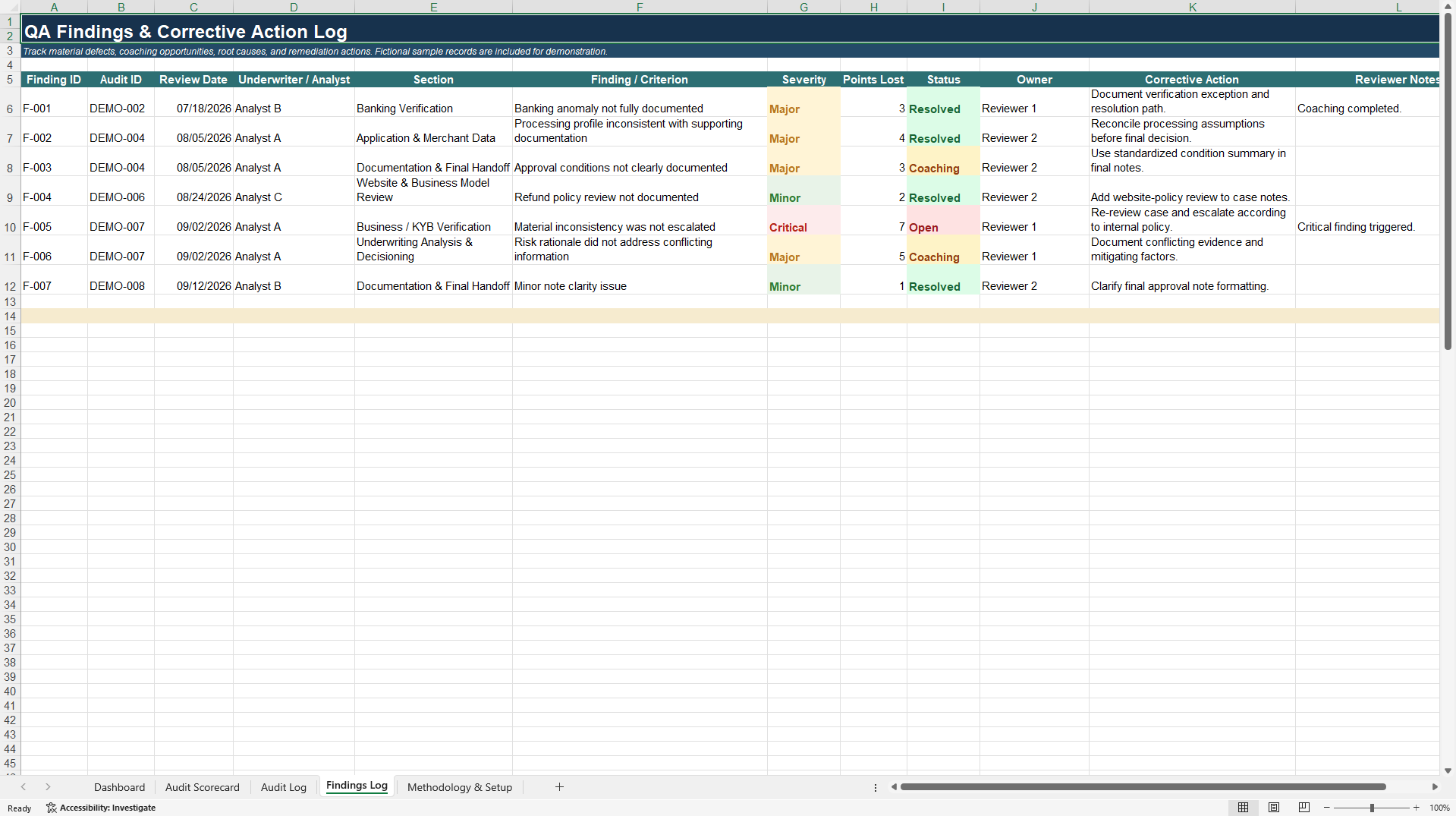Click vertical scrollbar down arrow

[1448, 770]
